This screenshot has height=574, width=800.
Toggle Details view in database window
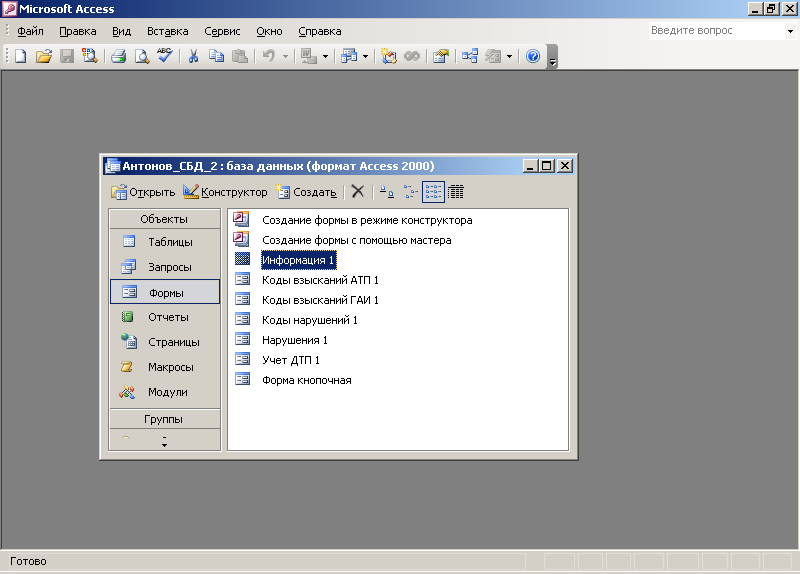click(456, 192)
